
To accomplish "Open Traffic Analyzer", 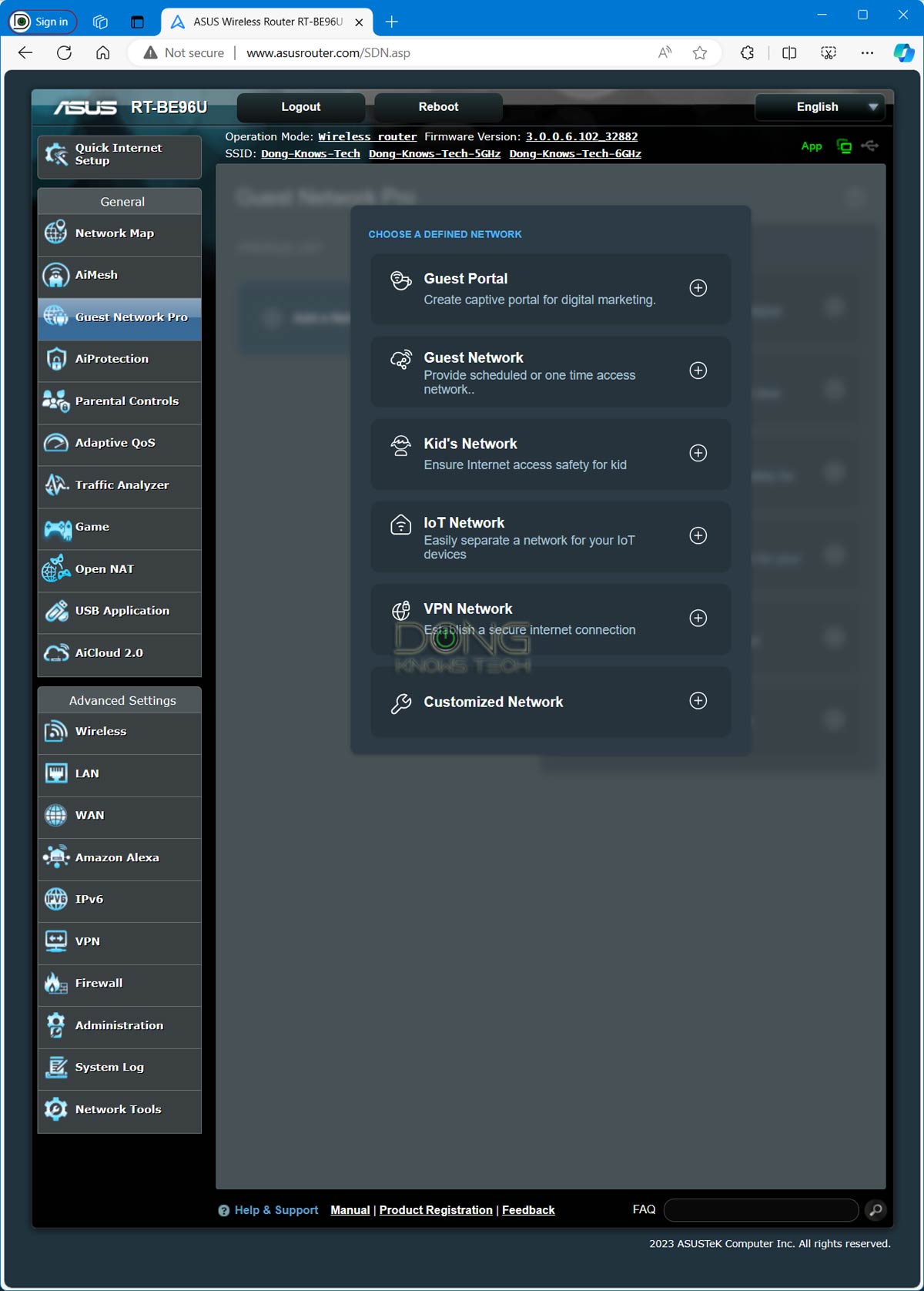I will [x=119, y=486].
